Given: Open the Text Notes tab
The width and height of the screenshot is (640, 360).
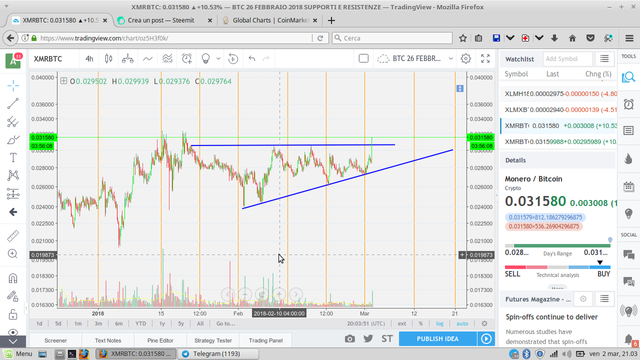Looking at the screenshot, I should pyautogui.click(x=108, y=340).
